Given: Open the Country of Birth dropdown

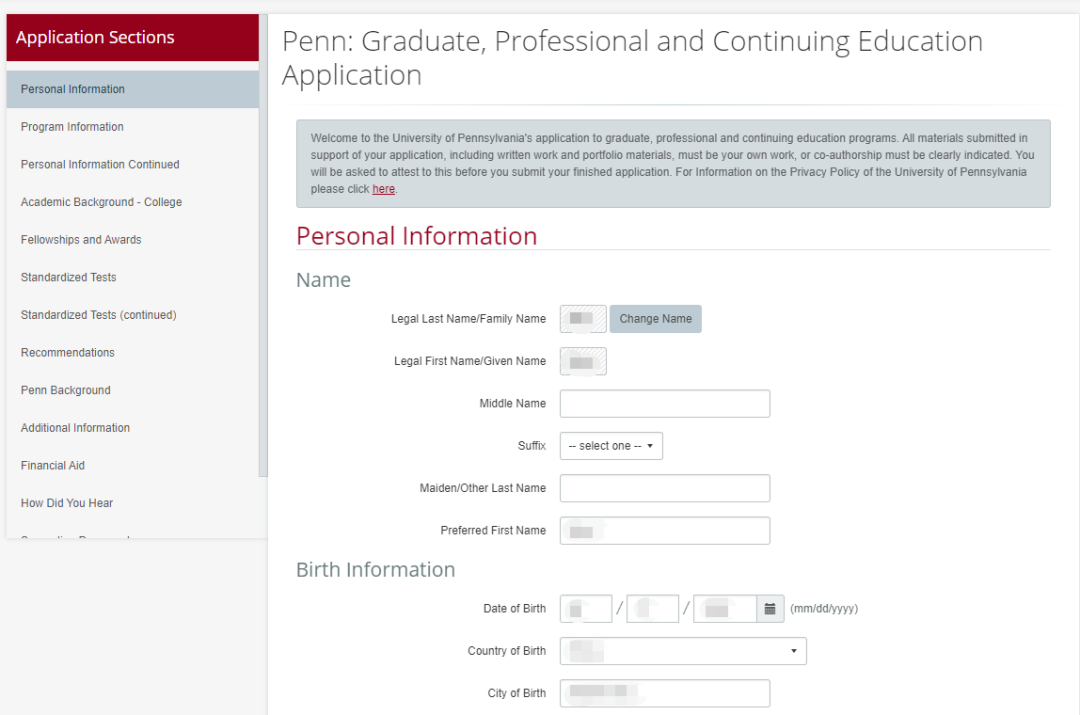Looking at the screenshot, I should coord(683,651).
